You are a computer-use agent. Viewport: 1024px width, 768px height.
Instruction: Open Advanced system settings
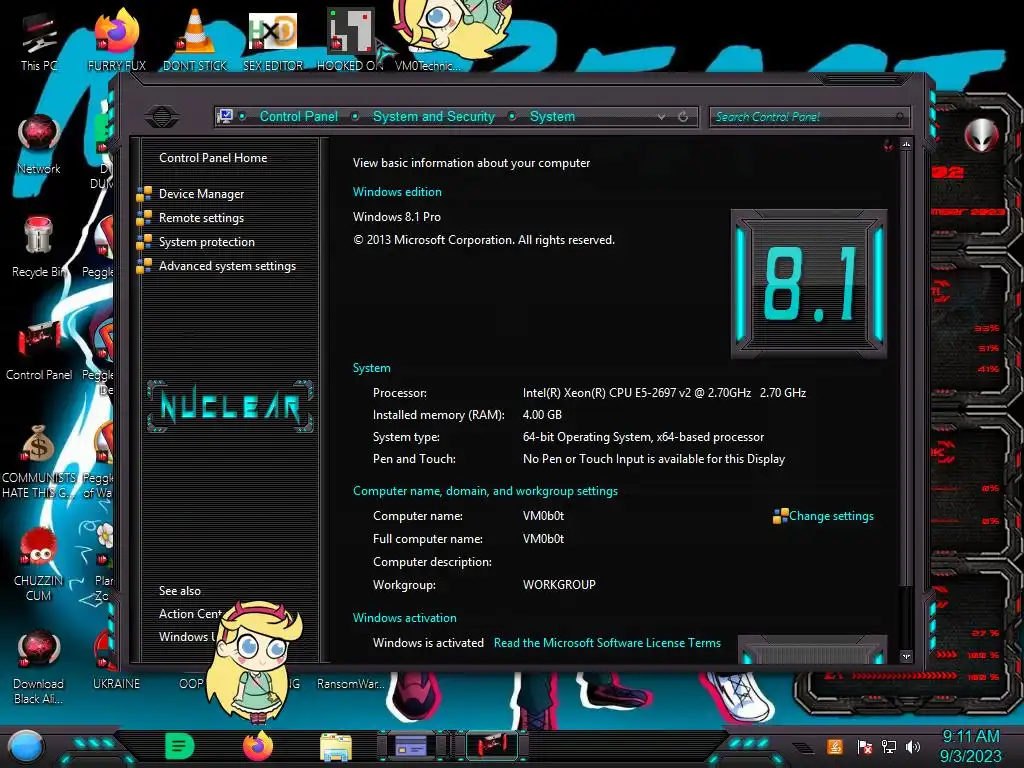tap(227, 266)
